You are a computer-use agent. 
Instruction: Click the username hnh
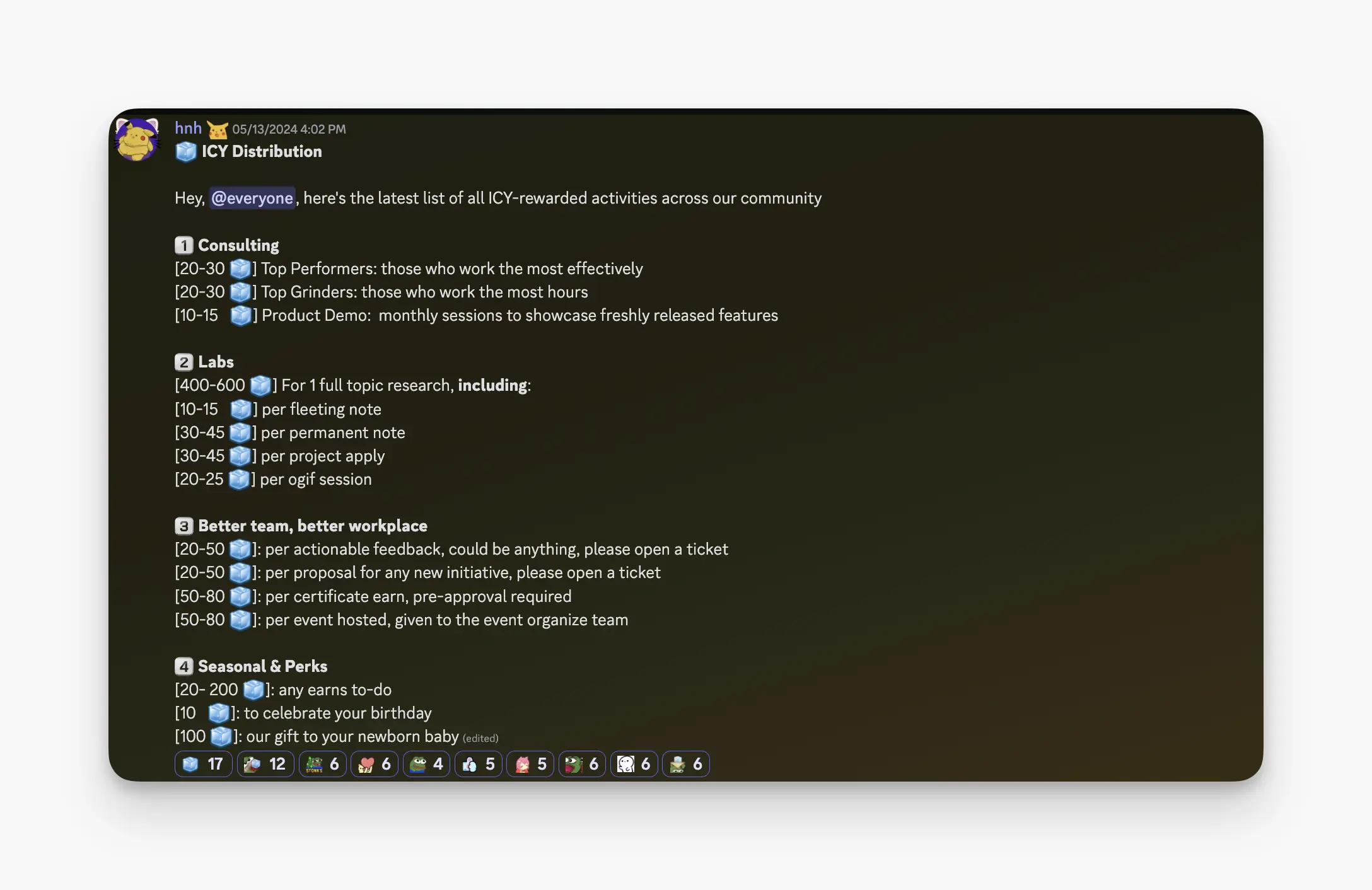coord(188,128)
